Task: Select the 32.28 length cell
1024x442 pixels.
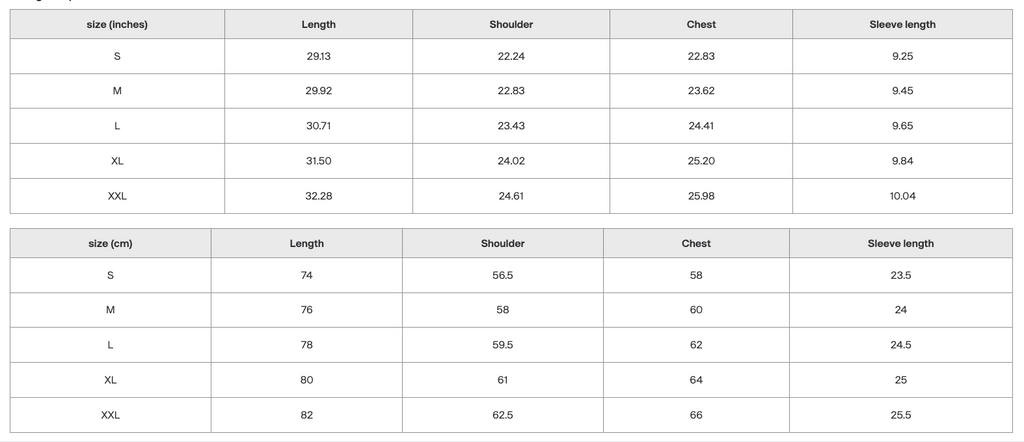Action: tap(319, 196)
